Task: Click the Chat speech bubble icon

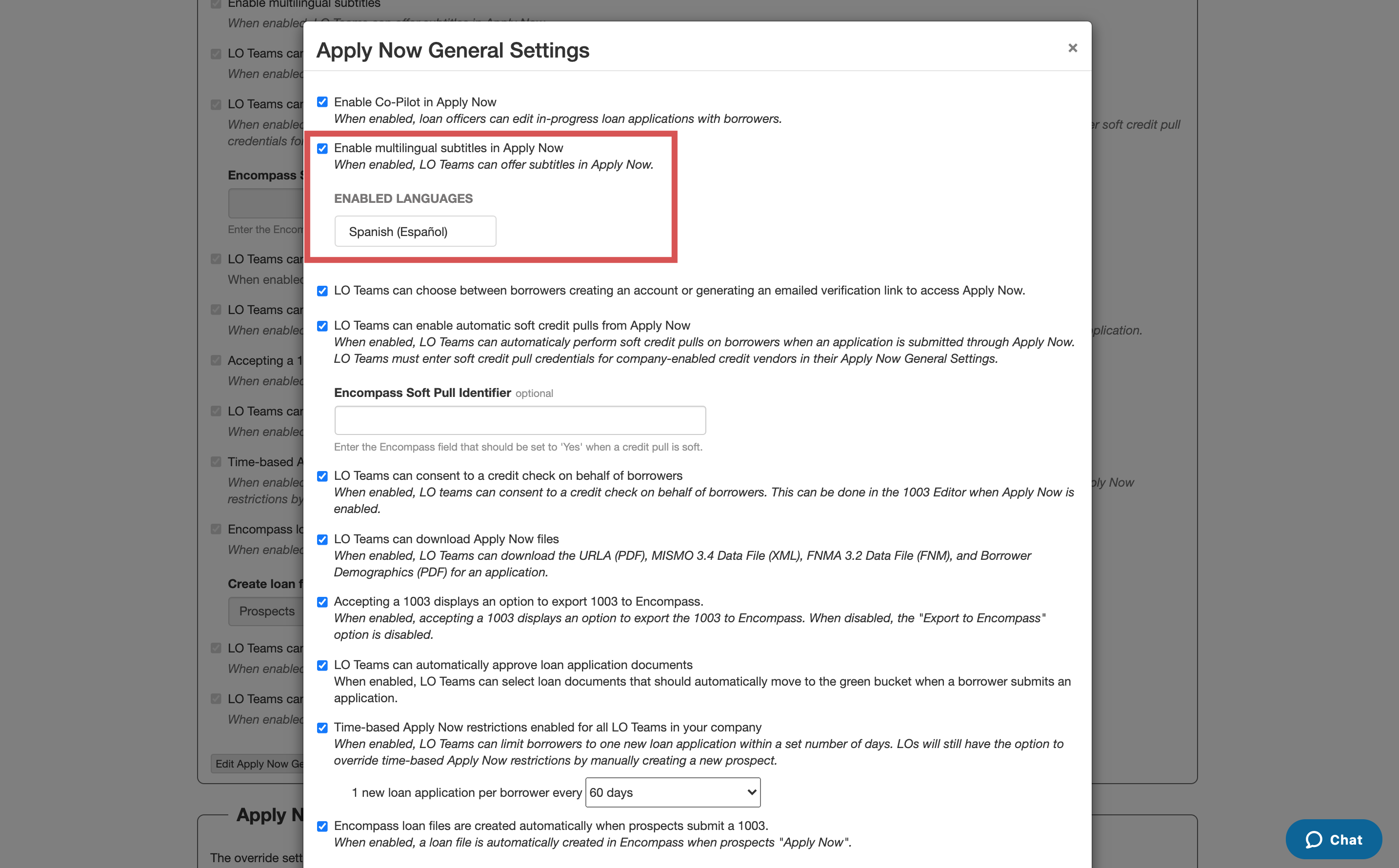Action: [x=1314, y=839]
